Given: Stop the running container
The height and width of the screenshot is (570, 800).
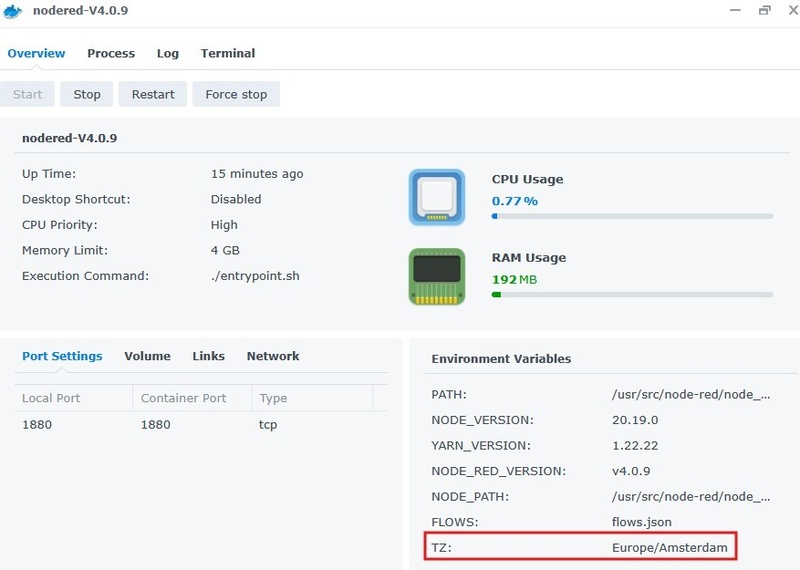Looking at the screenshot, I should click(x=87, y=94).
